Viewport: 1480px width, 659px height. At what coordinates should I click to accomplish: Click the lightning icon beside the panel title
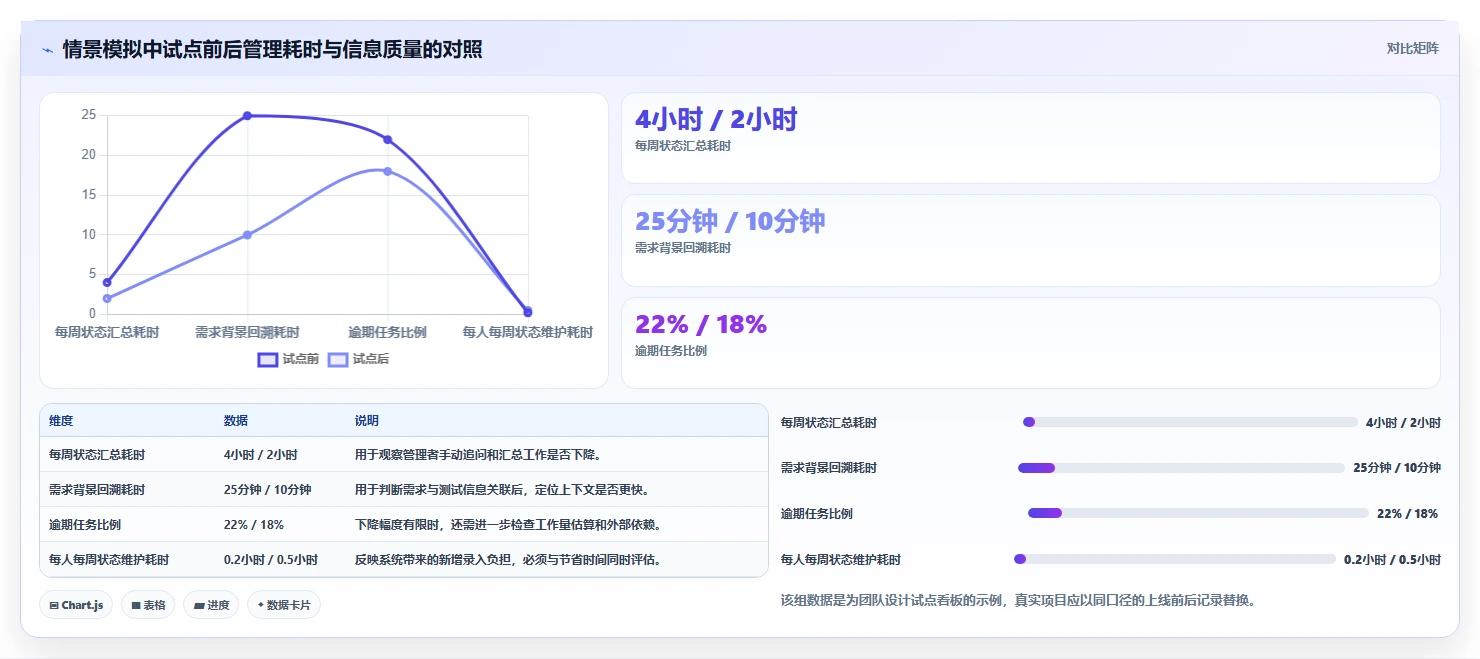pos(47,49)
